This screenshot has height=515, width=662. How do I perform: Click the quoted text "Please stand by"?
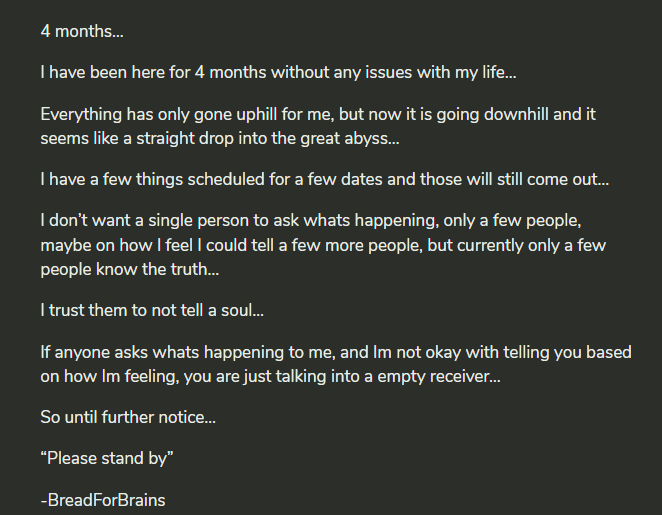110,459
